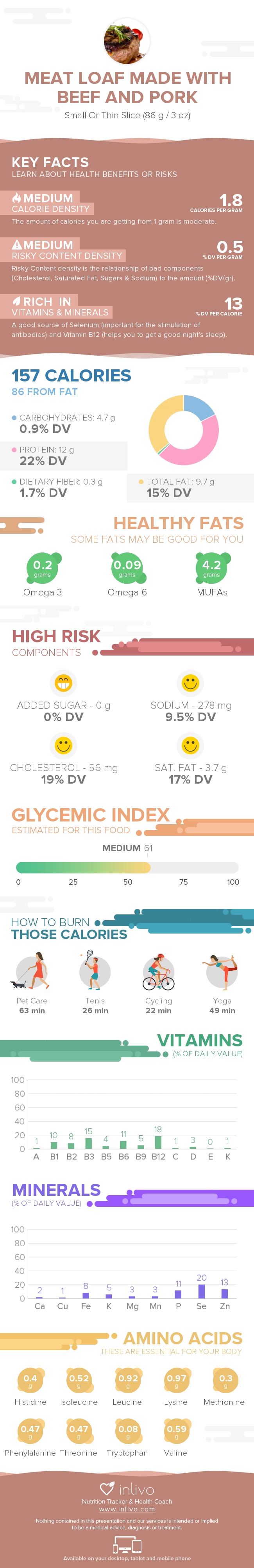This screenshot has width=254, height=1568.
Task: Click the meat loaf photo at top
Action: click(x=127, y=40)
